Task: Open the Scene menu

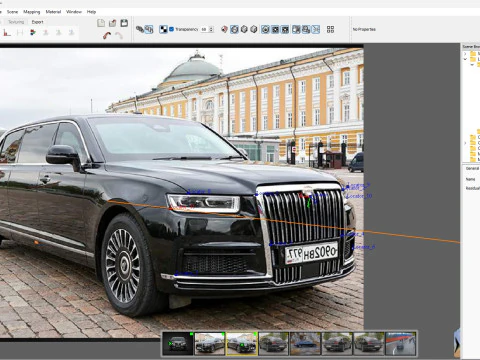Action: point(12,12)
